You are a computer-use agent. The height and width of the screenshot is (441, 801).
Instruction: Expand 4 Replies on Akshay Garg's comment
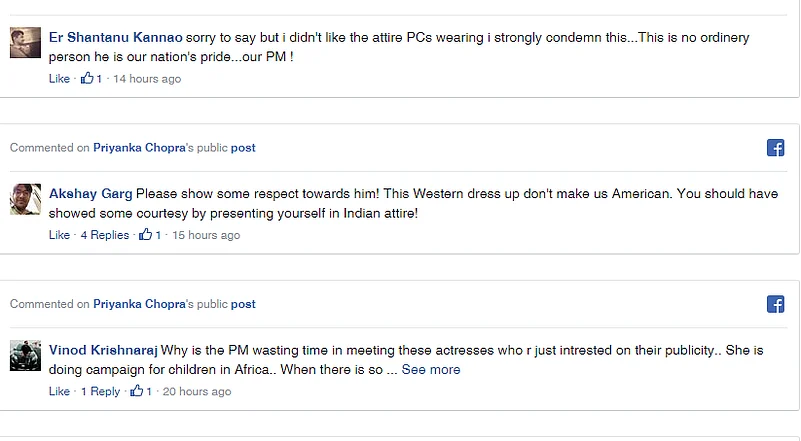click(x=105, y=235)
